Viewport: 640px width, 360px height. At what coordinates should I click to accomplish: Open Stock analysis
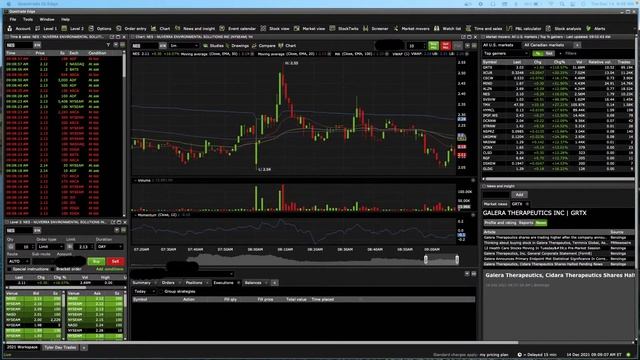[563, 29]
